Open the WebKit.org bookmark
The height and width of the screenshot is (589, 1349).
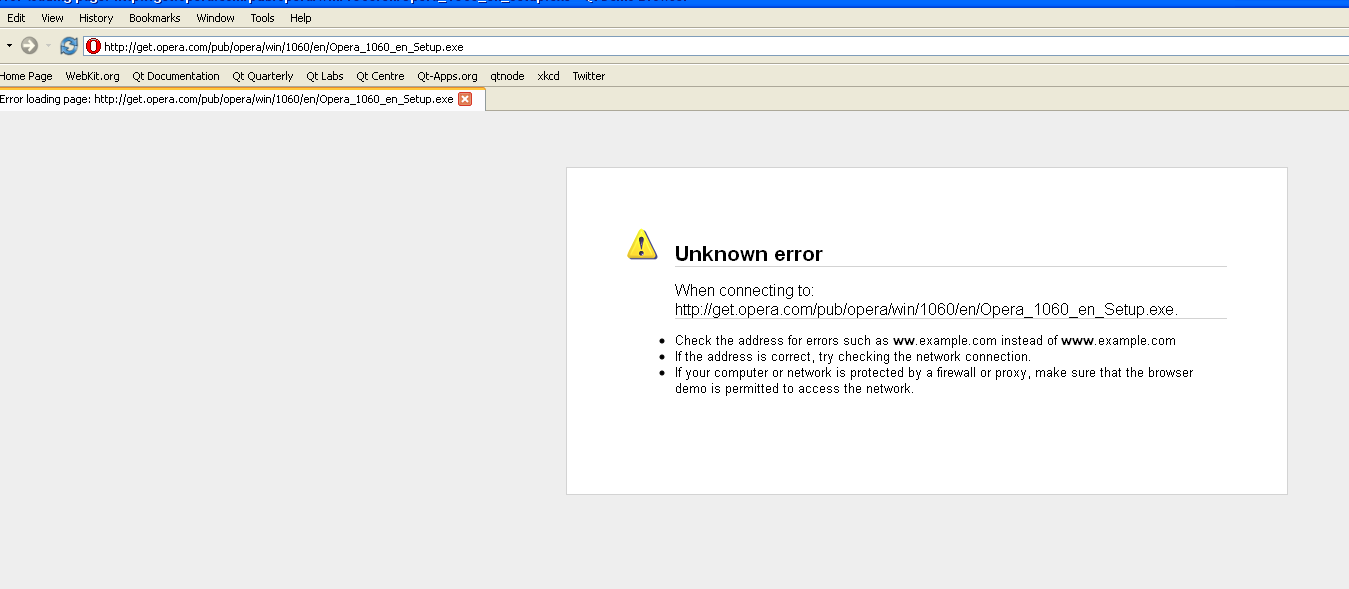click(92, 76)
